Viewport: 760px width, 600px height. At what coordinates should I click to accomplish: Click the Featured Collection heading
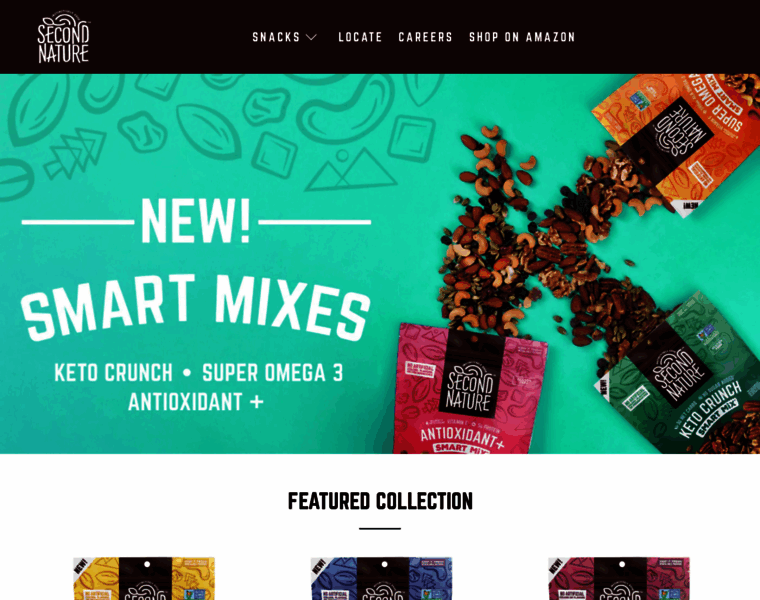(380, 501)
